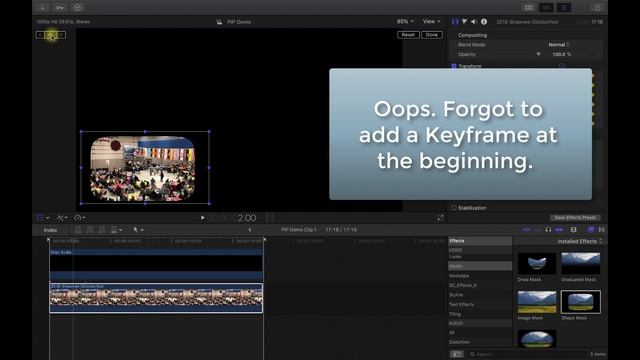Toggle the timeline panel layout icon
Viewport: 640px width, 360px height.
546,7
